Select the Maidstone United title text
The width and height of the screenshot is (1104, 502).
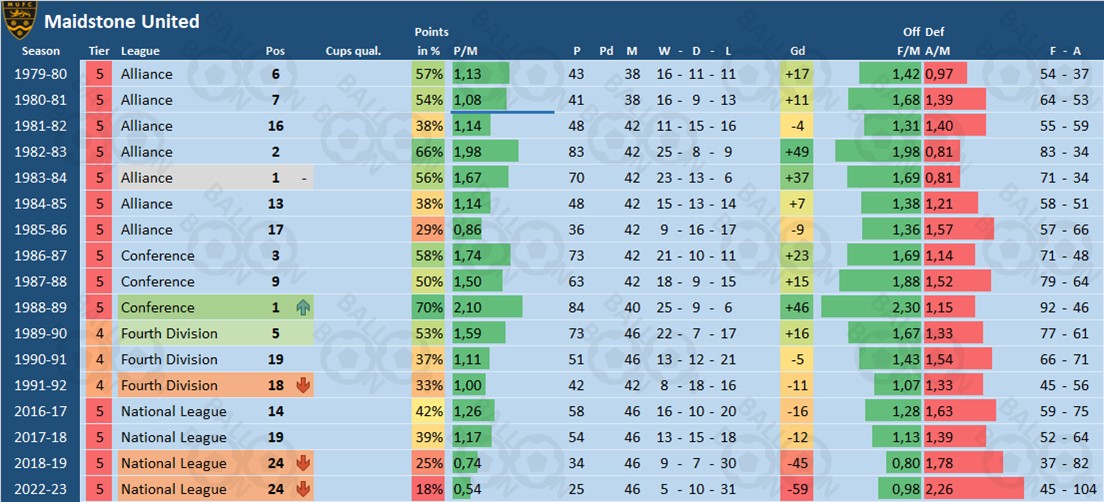pyautogui.click(x=122, y=22)
